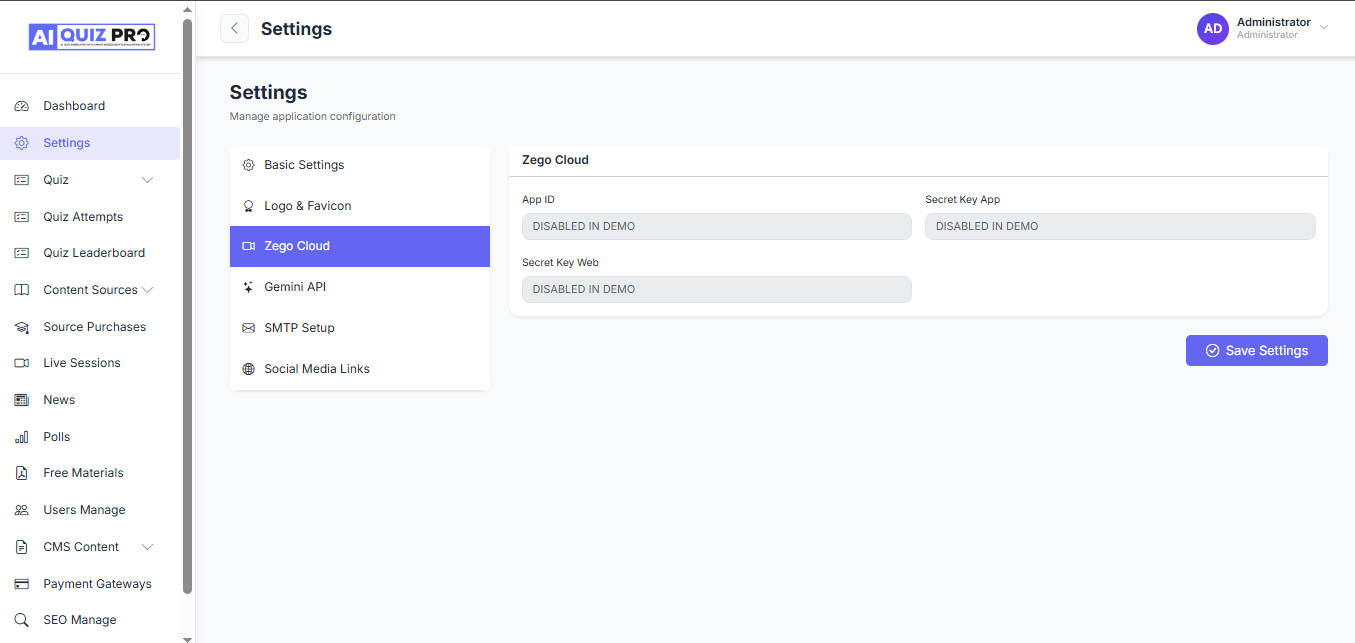Screen dimensions: 1355x643
Task: Expand the Quiz submenu chevron
Action: click(x=148, y=180)
